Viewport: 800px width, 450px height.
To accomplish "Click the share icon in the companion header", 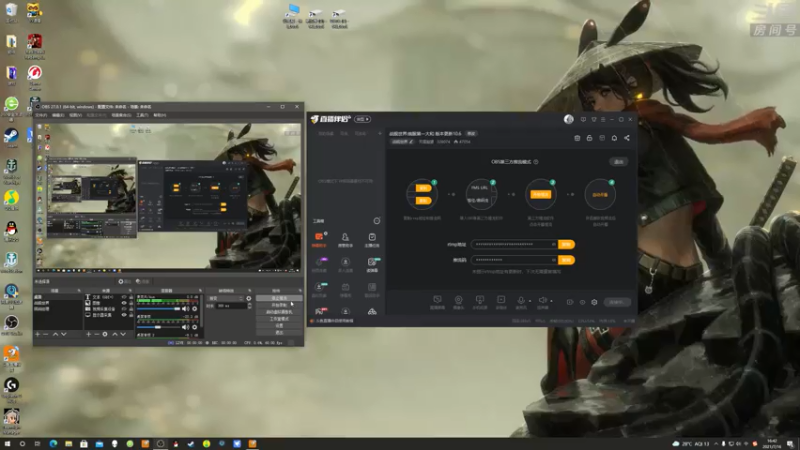I will click(627, 138).
